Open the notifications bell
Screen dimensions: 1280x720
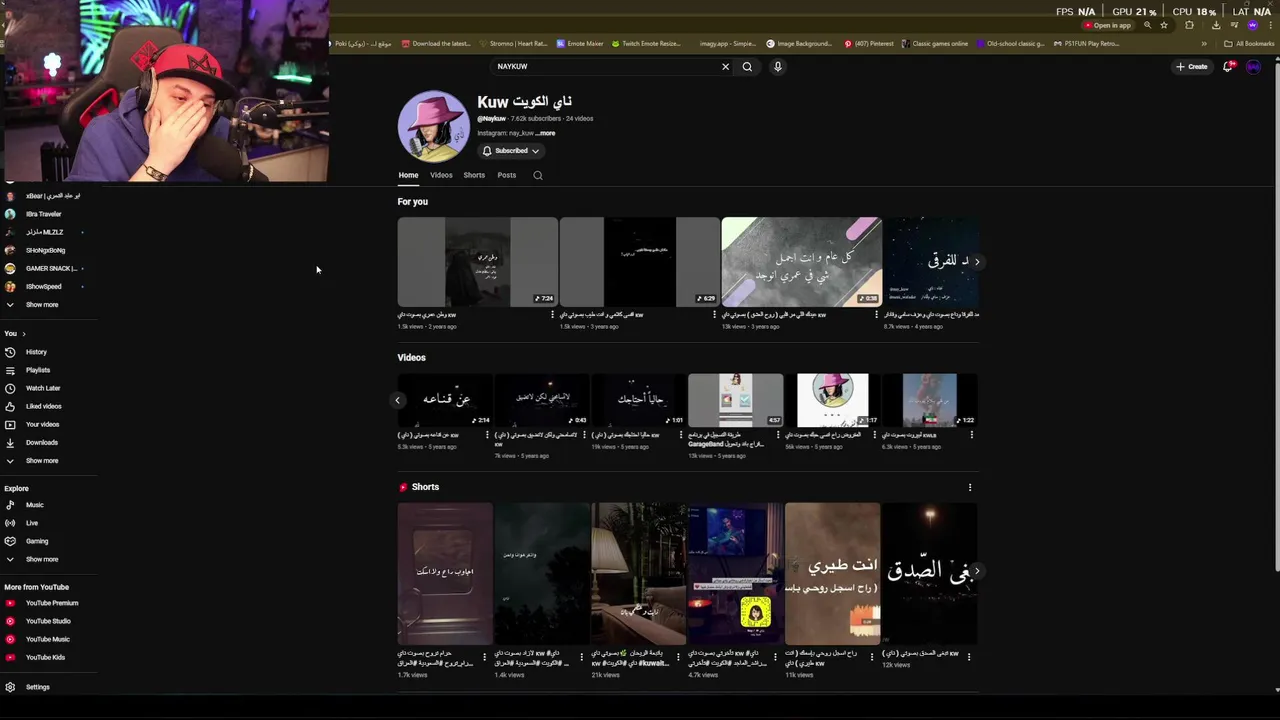pyautogui.click(x=1229, y=67)
